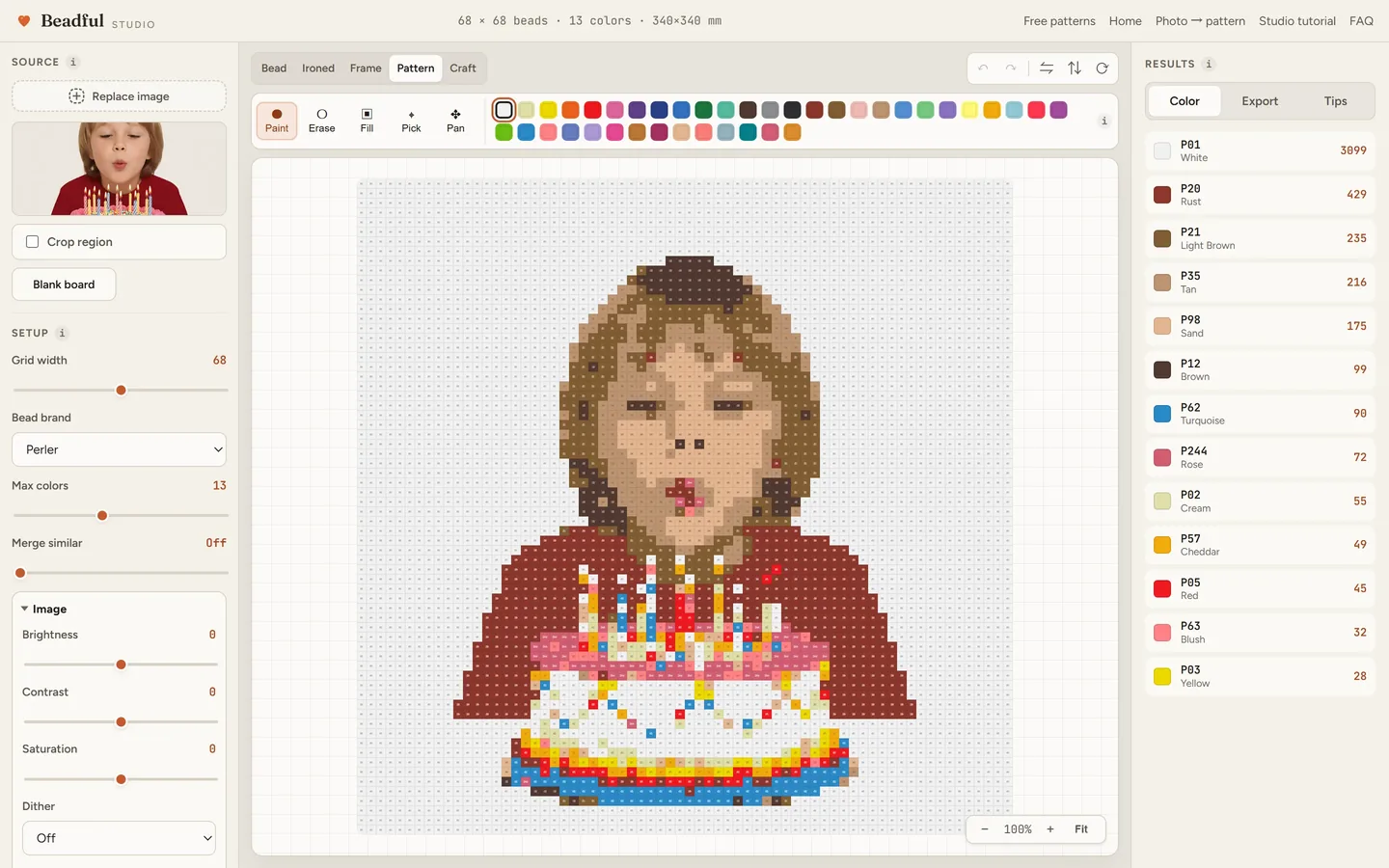Image resolution: width=1389 pixels, height=868 pixels.
Task: Open the Source info icon
Action: tap(73, 62)
